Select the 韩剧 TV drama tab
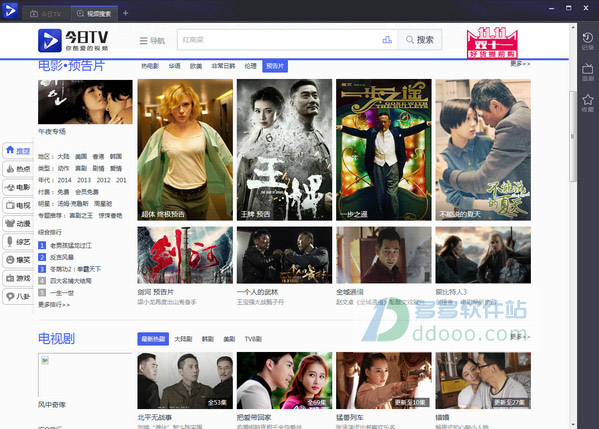Viewport: 599px width, 429px height. [x=208, y=339]
